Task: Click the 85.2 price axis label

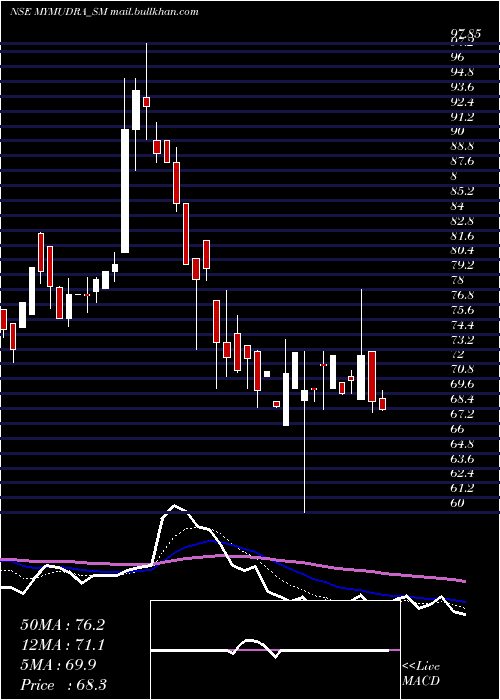Action: coord(462,191)
